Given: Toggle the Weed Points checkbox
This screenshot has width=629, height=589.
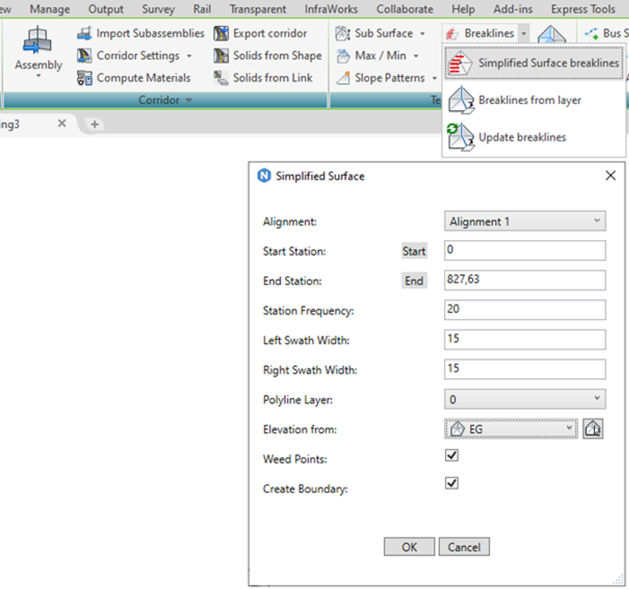Looking at the screenshot, I should pos(452,455).
